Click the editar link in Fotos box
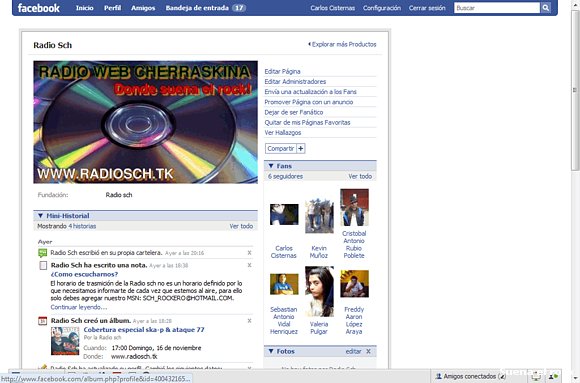The height and width of the screenshot is (383, 580). click(x=353, y=351)
